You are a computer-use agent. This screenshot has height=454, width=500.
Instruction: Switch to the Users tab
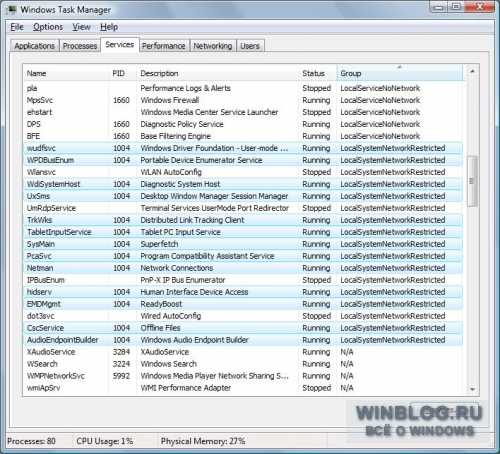pyautogui.click(x=250, y=46)
